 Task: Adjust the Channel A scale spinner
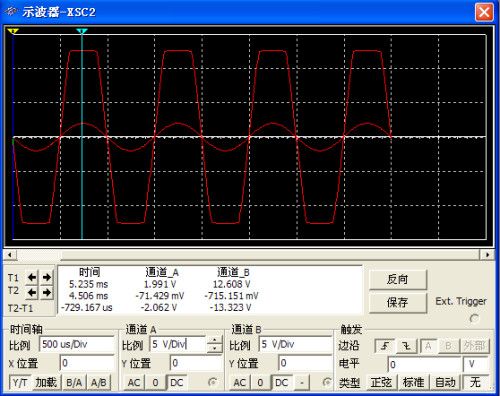point(215,344)
